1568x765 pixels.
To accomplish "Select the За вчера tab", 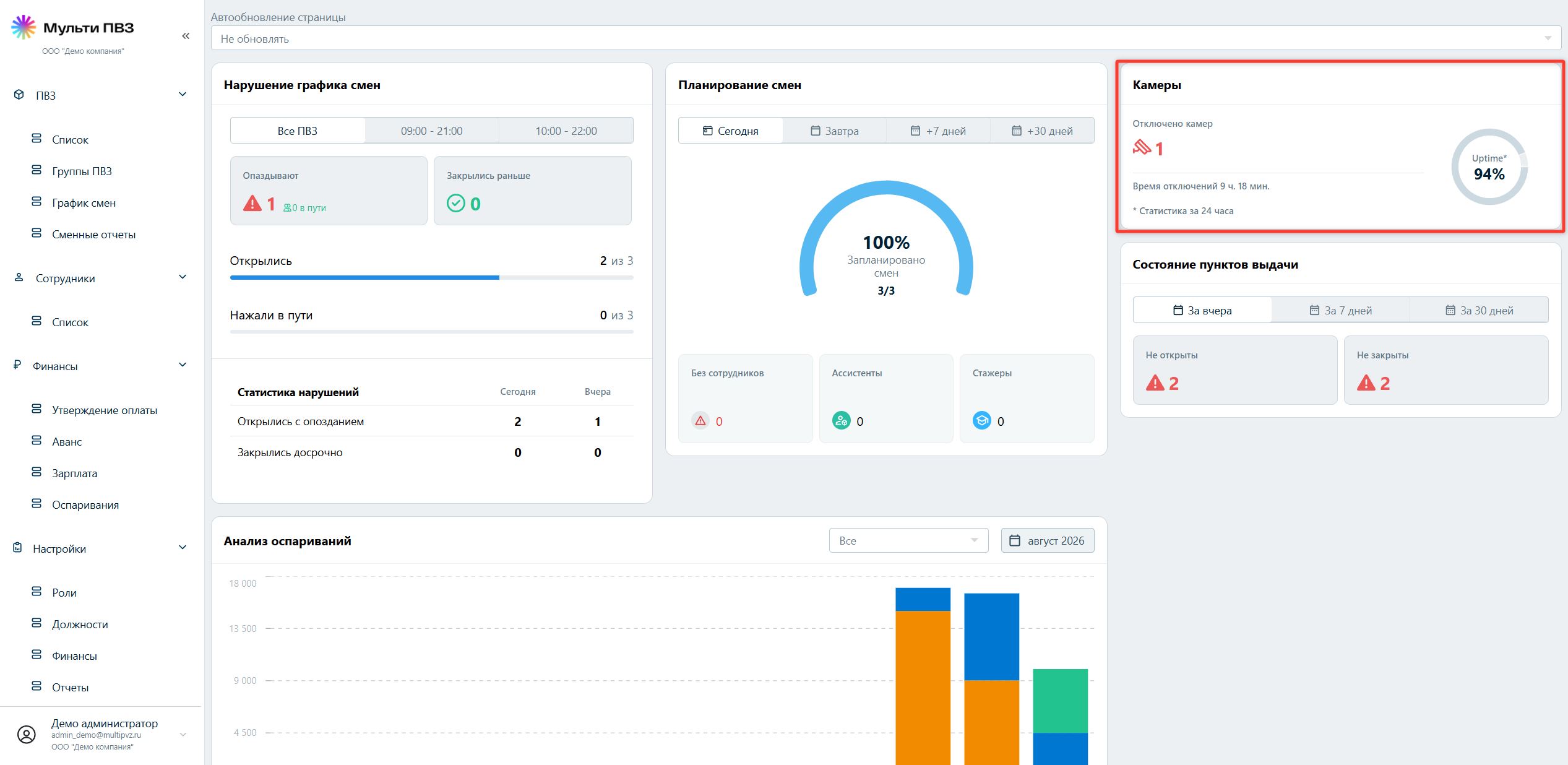I will pyautogui.click(x=1202, y=310).
